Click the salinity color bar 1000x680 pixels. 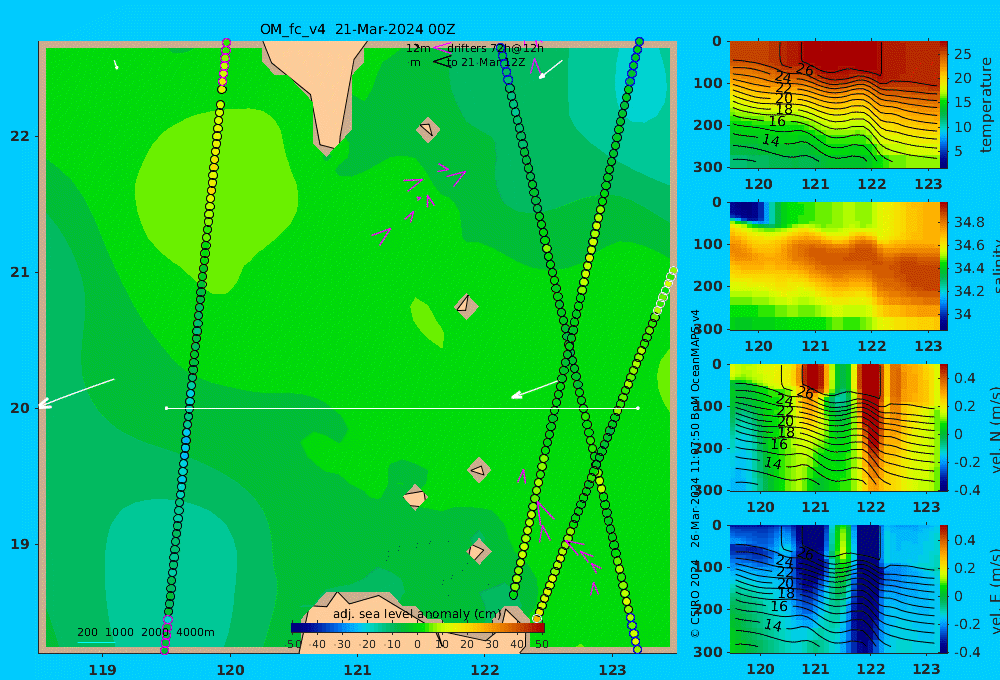click(x=944, y=266)
